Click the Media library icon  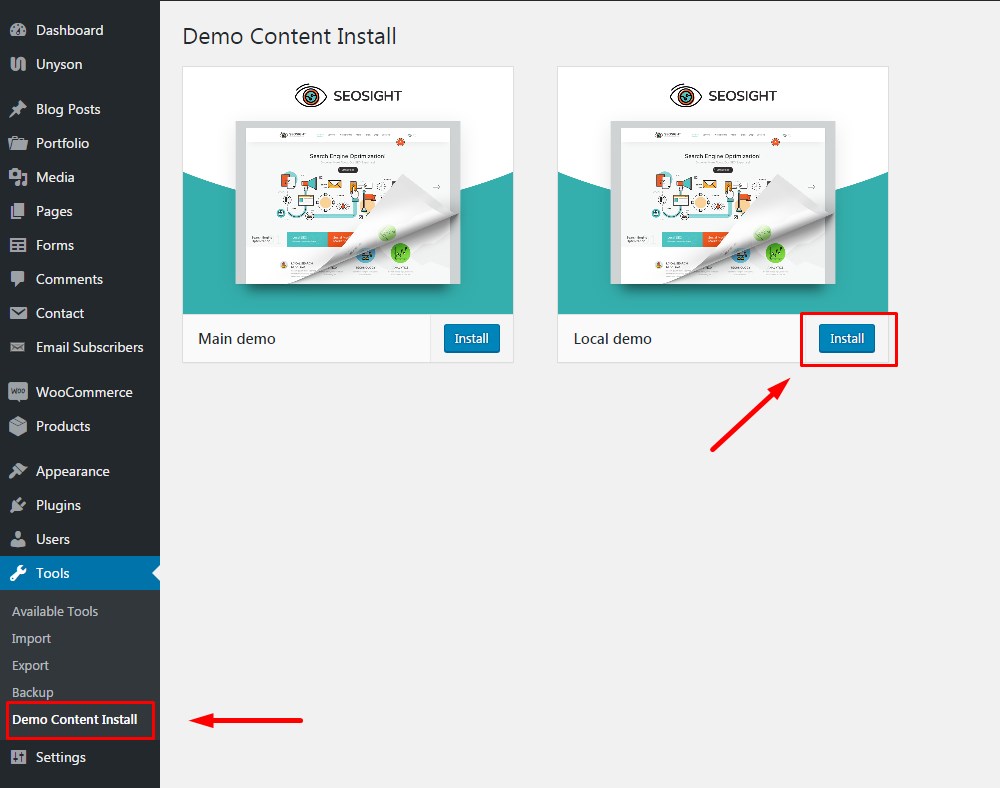point(18,177)
